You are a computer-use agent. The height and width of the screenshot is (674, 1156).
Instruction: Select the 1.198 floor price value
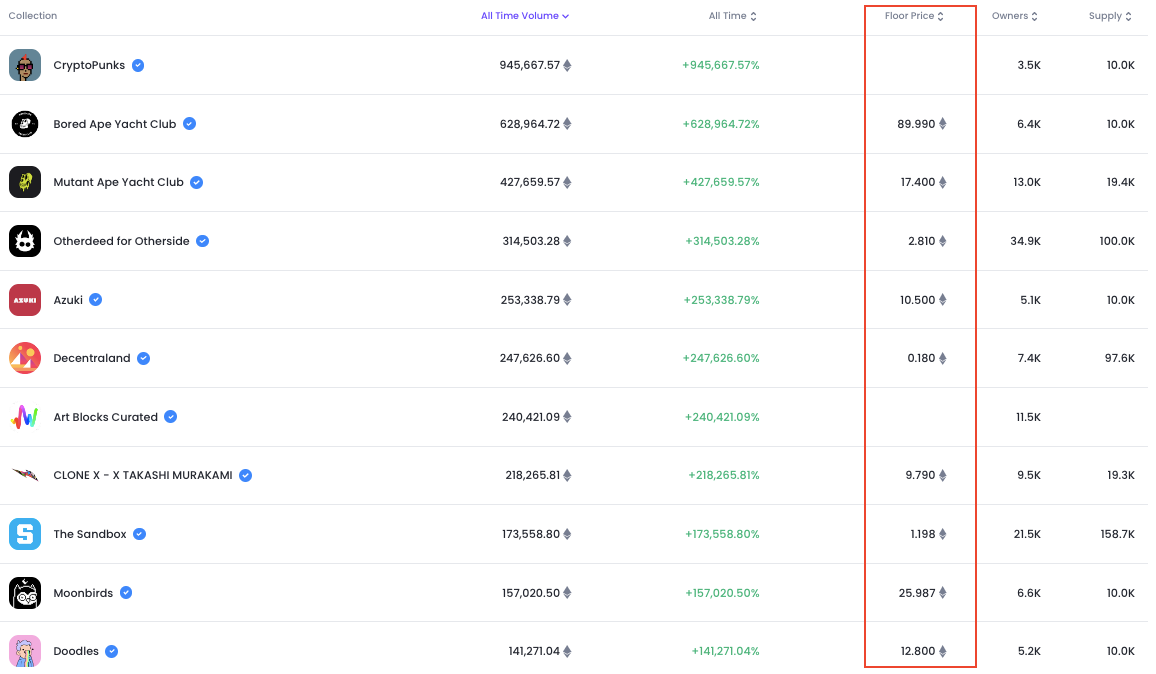point(923,535)
